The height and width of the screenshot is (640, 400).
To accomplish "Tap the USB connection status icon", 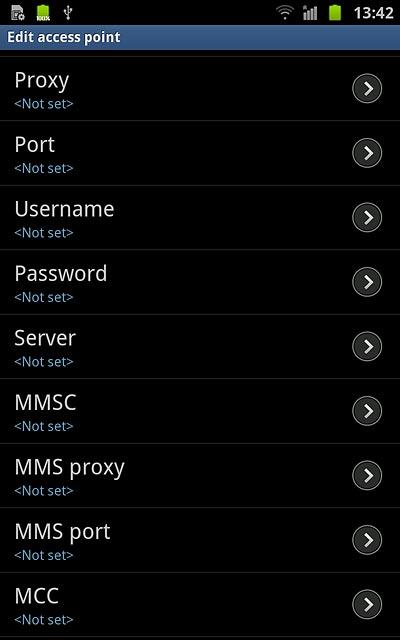I will pos(68,13).
